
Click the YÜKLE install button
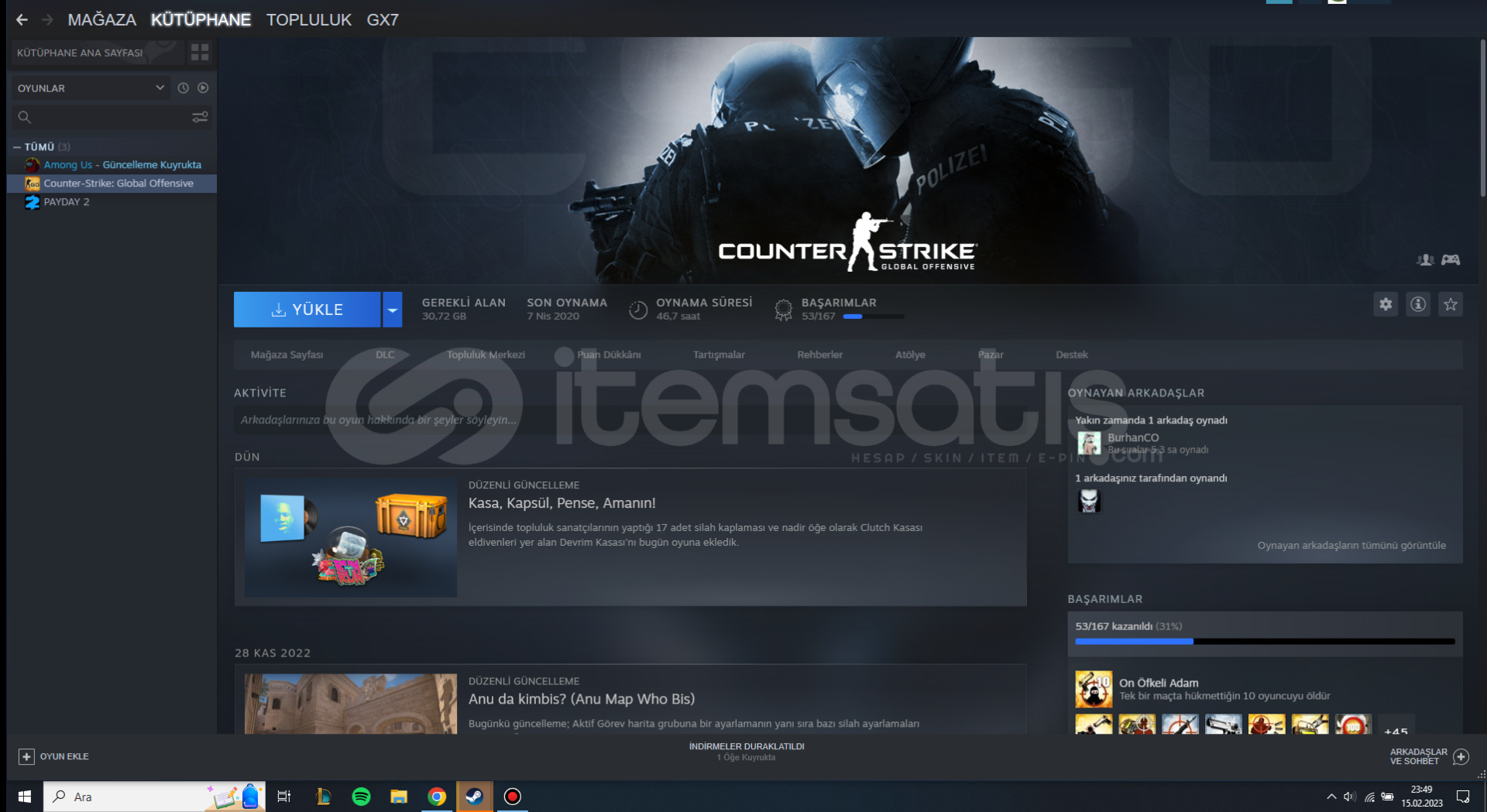pos(307,310)
